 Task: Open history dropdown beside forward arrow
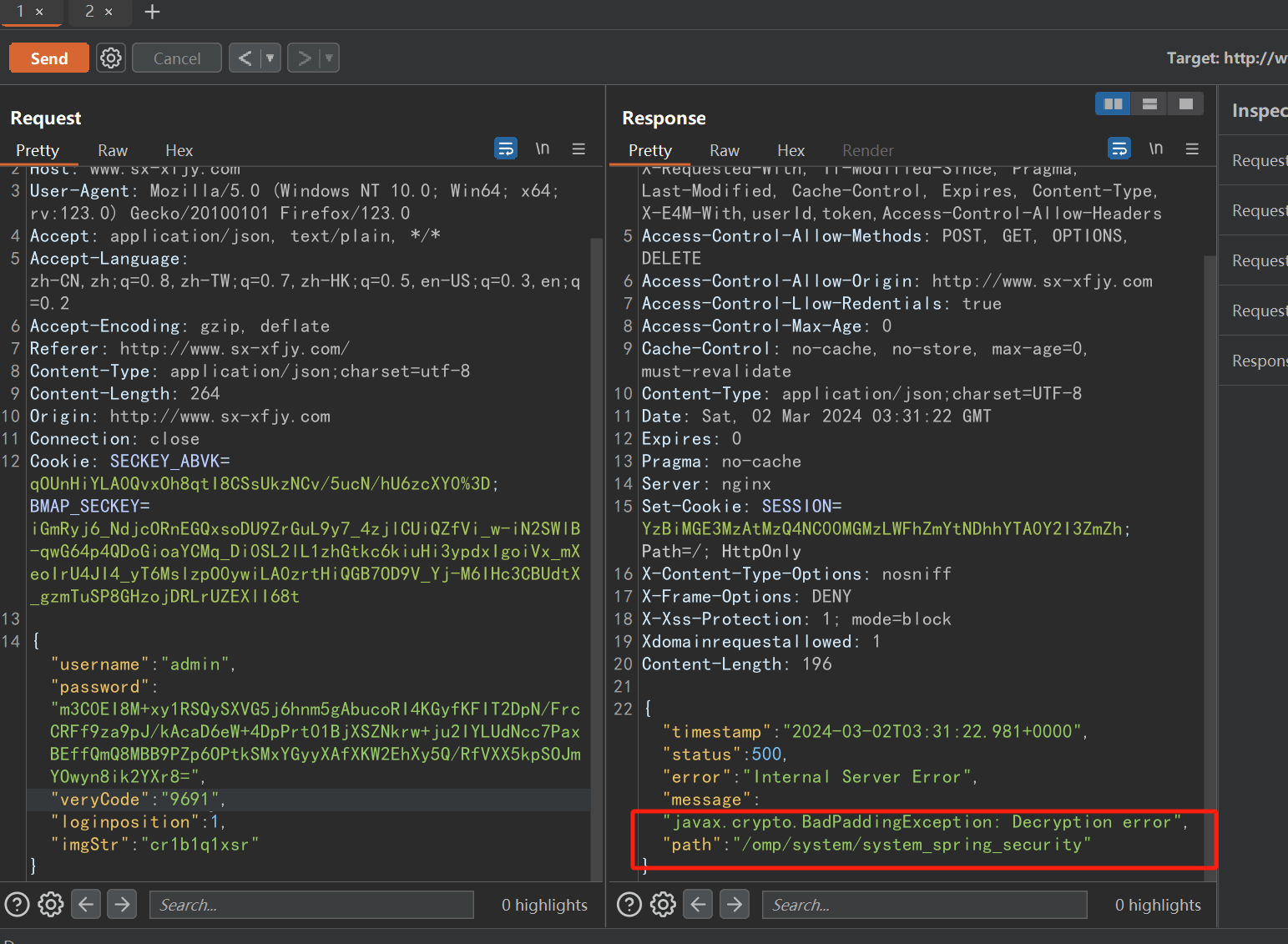(x=330, y=58)
